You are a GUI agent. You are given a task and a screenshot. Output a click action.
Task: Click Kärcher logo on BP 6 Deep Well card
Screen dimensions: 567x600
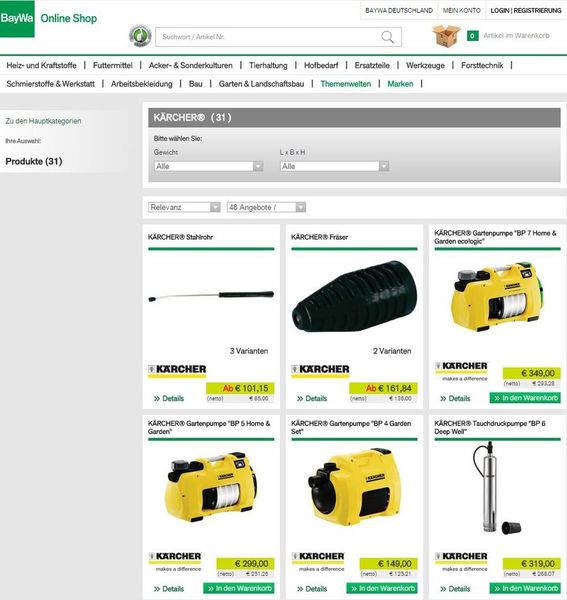[x=461, y=561]
